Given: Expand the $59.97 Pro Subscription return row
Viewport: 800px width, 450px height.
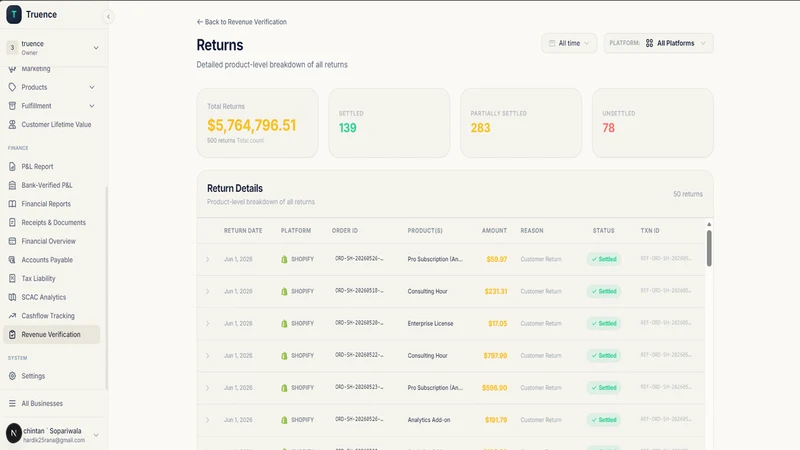Looking at the screenshot, I should pos(208,259).
